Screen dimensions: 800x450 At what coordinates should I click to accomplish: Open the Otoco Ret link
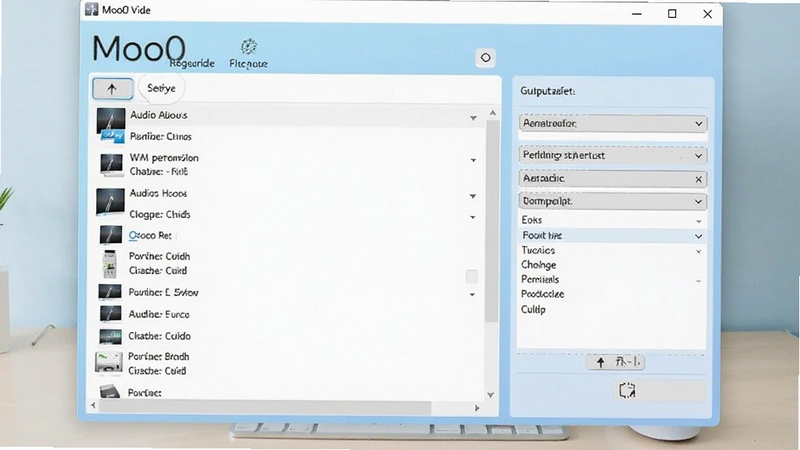pos(150,235)
